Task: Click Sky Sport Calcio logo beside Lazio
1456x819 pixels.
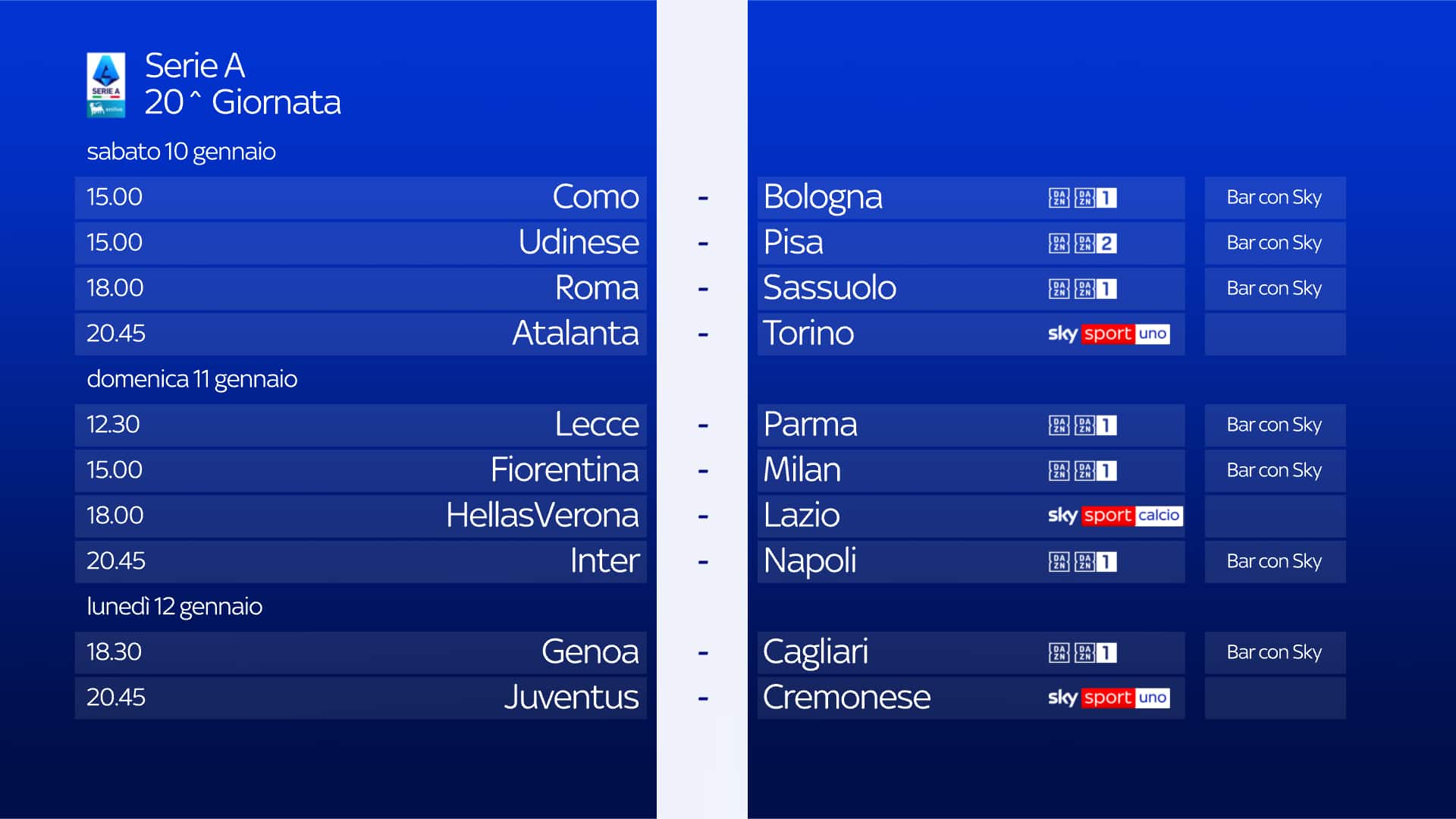Action: tap(1114, 516)
